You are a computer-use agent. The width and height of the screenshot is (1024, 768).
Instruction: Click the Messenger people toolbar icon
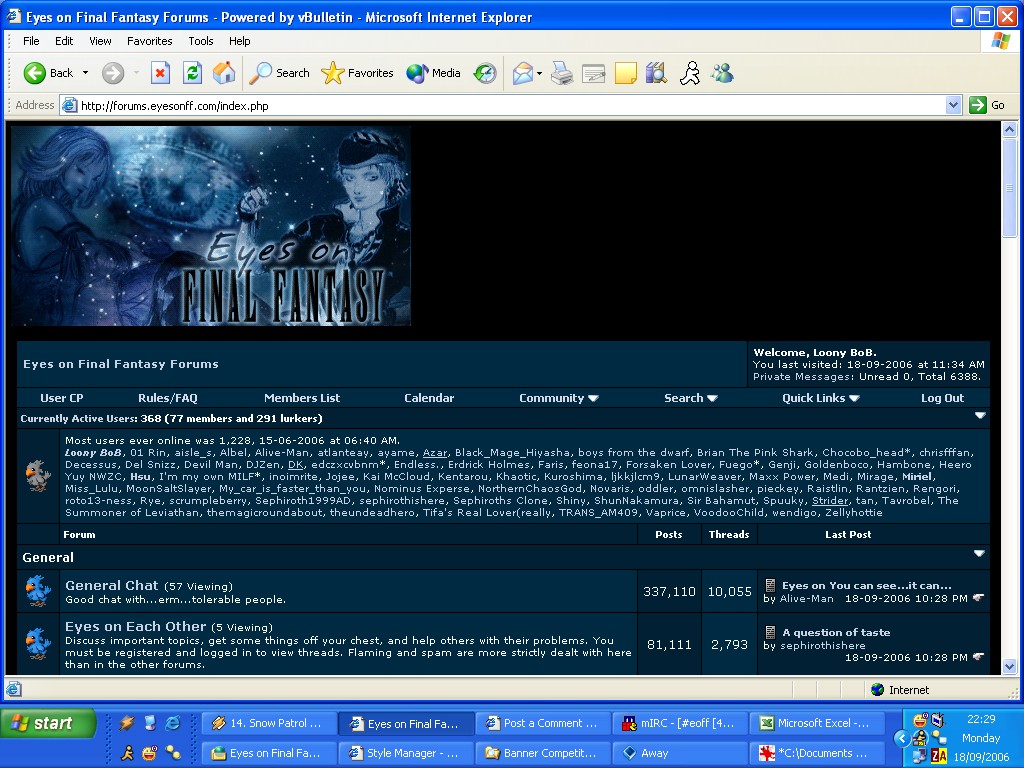pos(722,73)
